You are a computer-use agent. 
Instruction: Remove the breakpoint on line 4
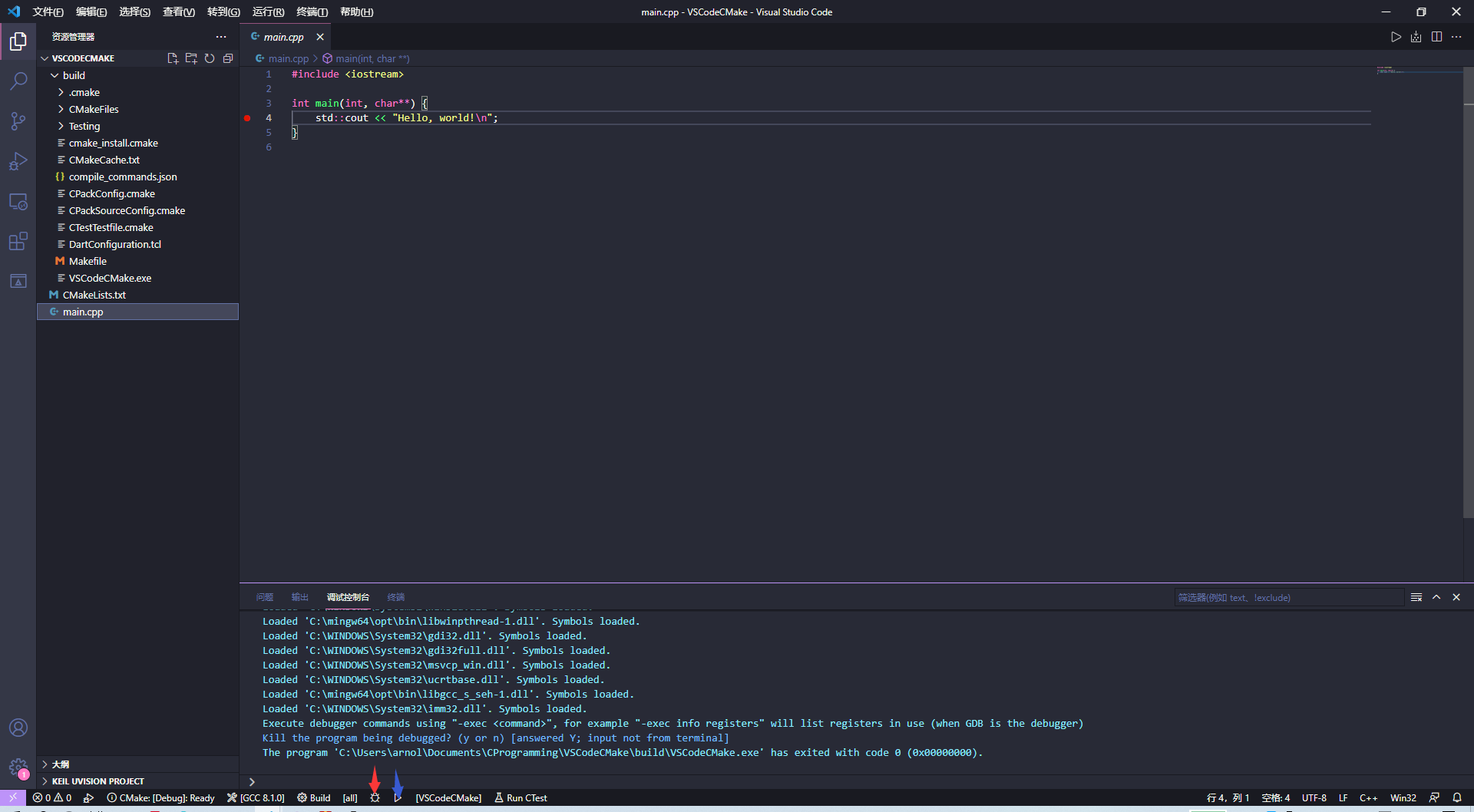[x=247, y=118]
